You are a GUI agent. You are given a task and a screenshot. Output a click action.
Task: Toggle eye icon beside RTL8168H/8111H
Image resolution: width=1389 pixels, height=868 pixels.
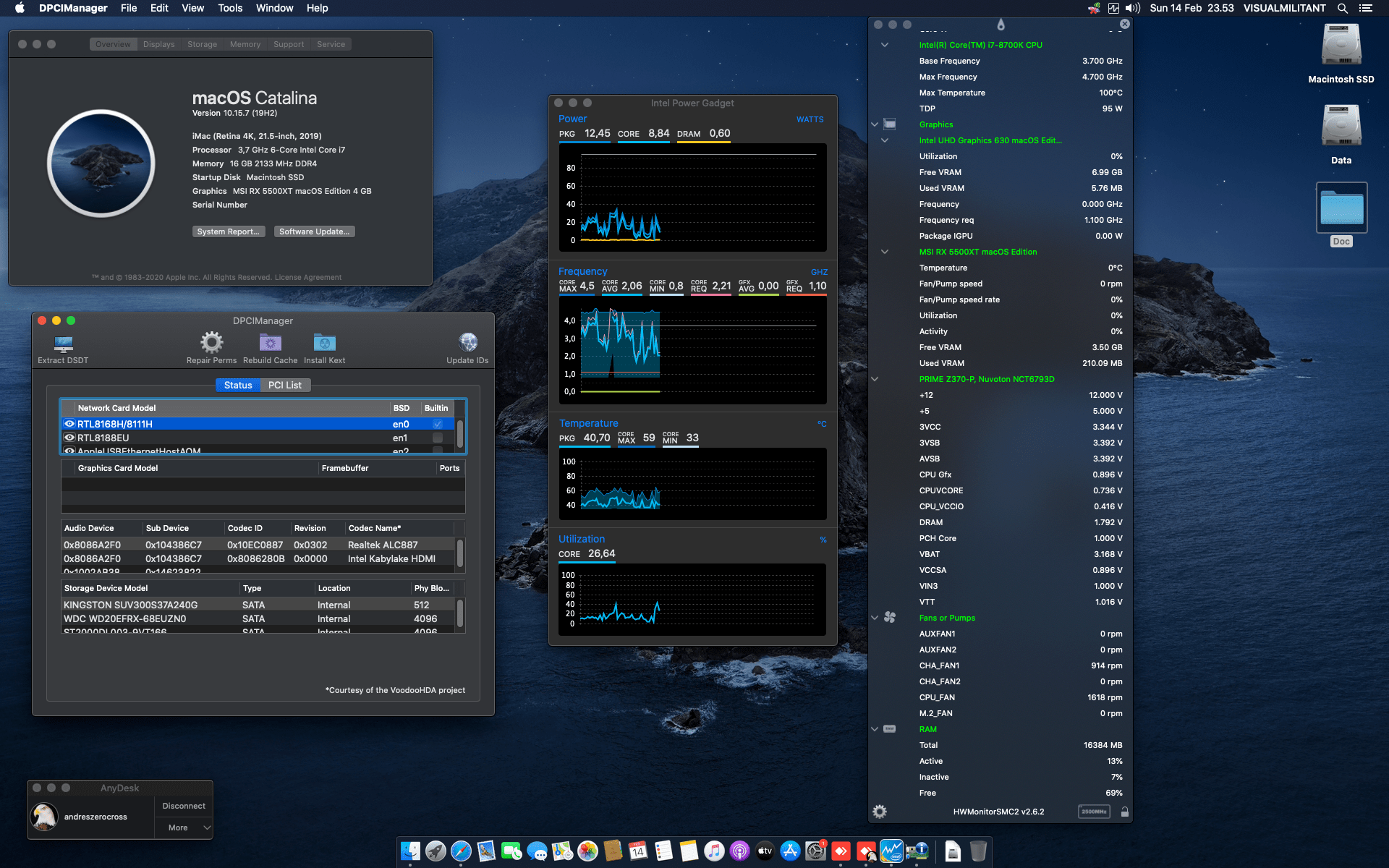(69, 424)
